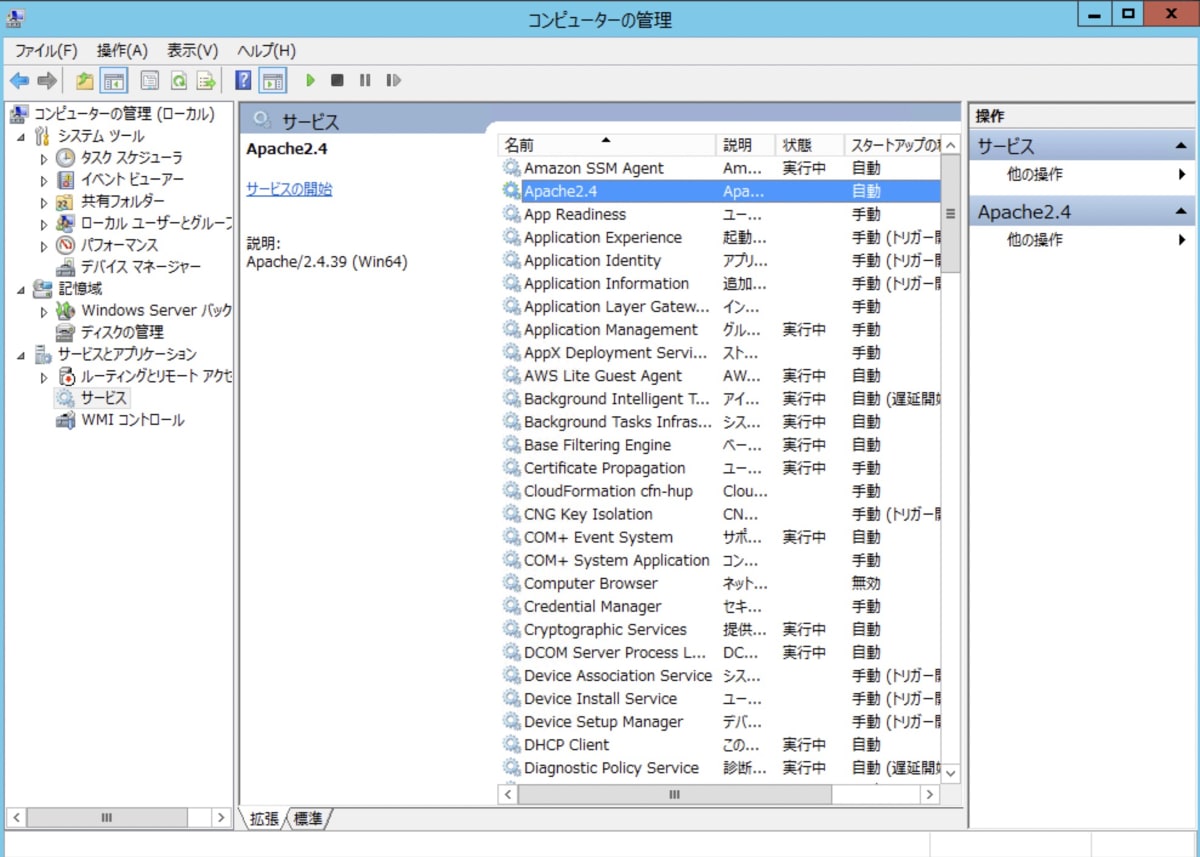This screenshot has width=1200, height=857.
Task: Open the ファイル(F) menu
Action: coord(46,50)
